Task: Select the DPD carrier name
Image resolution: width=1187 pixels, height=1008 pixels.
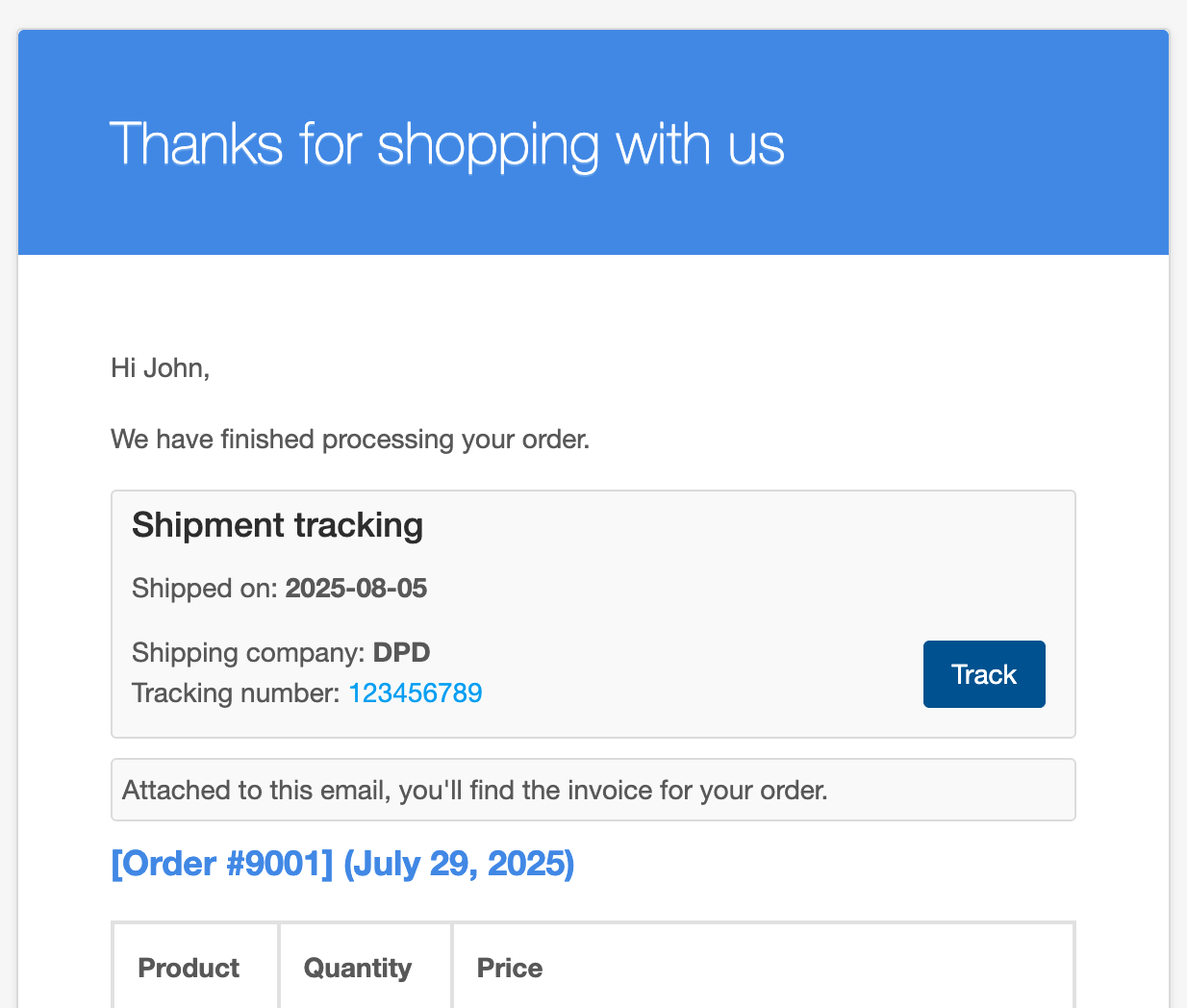Action: click(x=401, y=653)
